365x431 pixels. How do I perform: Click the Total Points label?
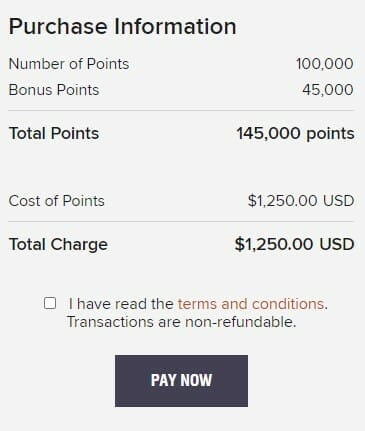[54, 133]
